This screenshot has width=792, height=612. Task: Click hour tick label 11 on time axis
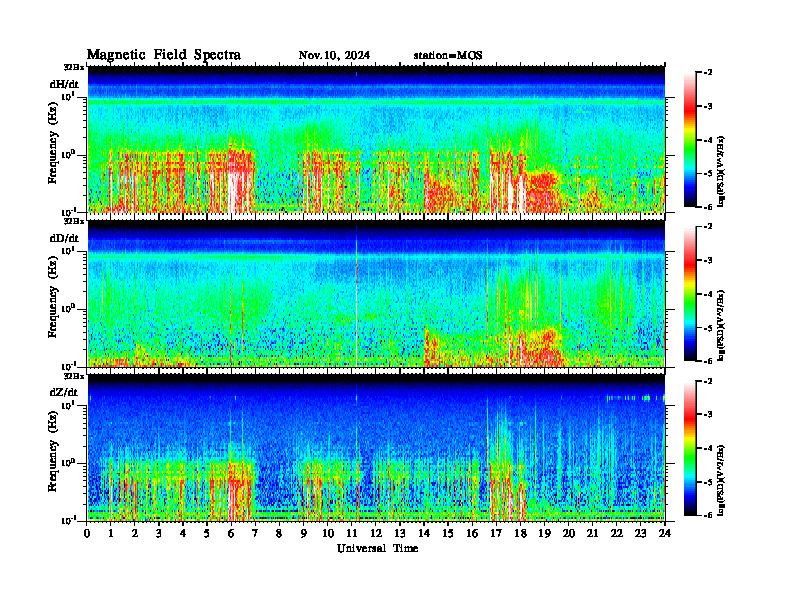[352, 533]
